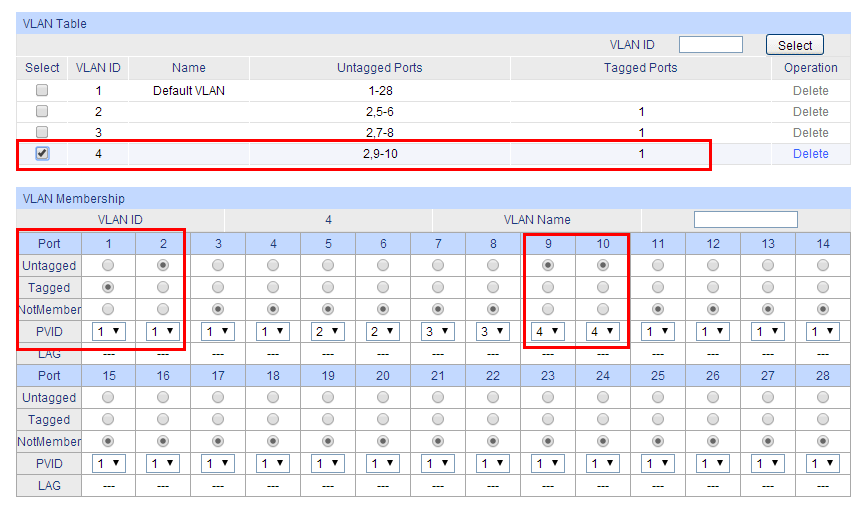Set port 3 to Untagged
This screenshot has width=863, height=511.
(x=218, y=265)
